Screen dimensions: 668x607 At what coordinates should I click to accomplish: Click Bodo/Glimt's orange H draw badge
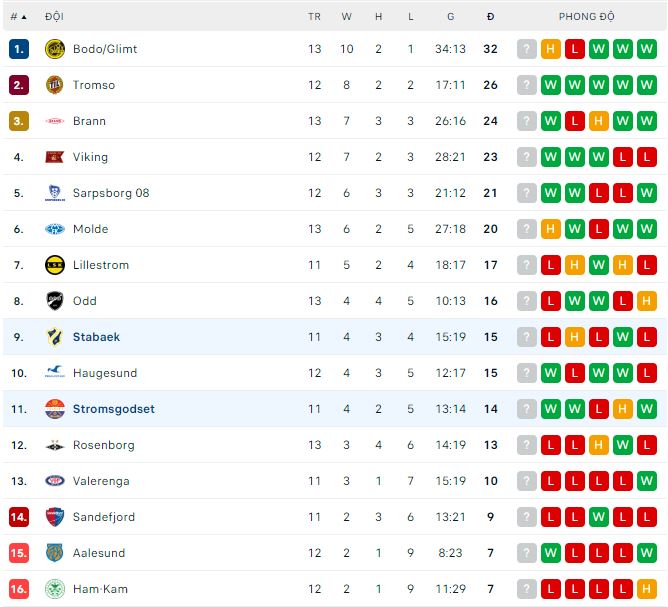point(551,49)
